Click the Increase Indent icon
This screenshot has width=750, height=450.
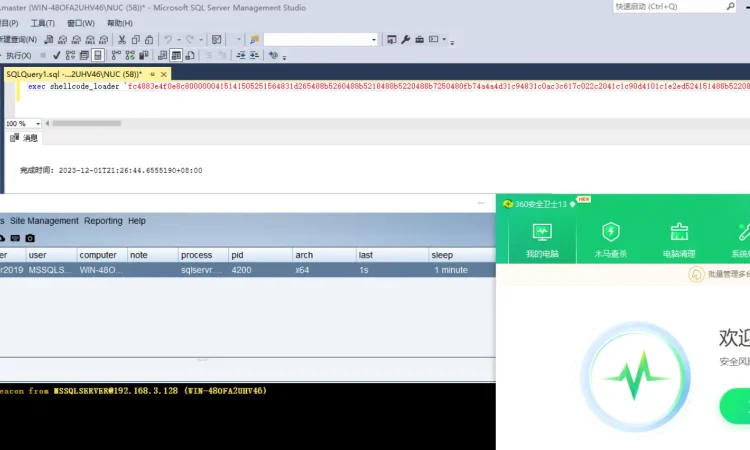click(254, 55)
